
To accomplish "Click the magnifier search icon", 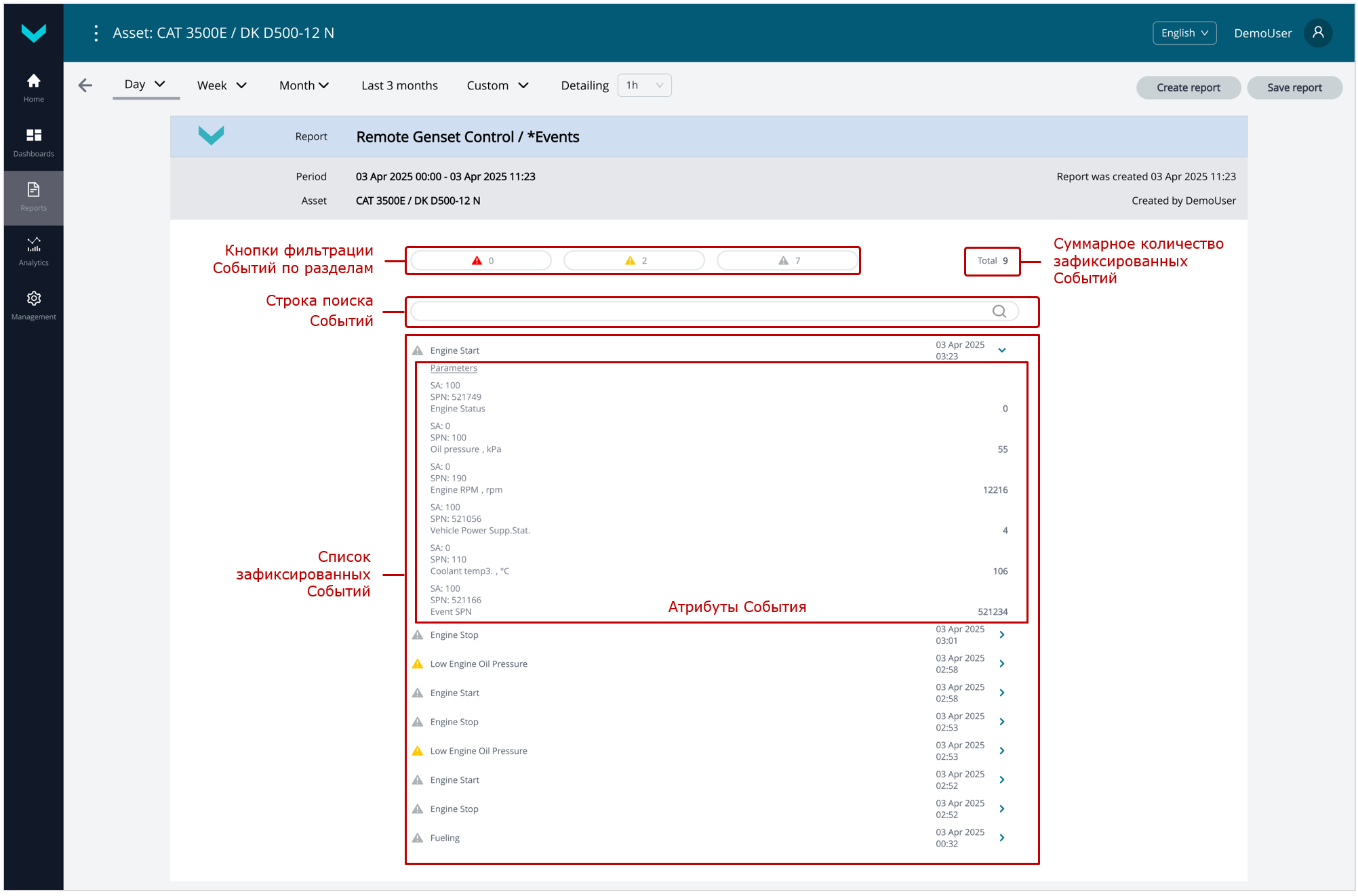I will click(x=999, y=311).
